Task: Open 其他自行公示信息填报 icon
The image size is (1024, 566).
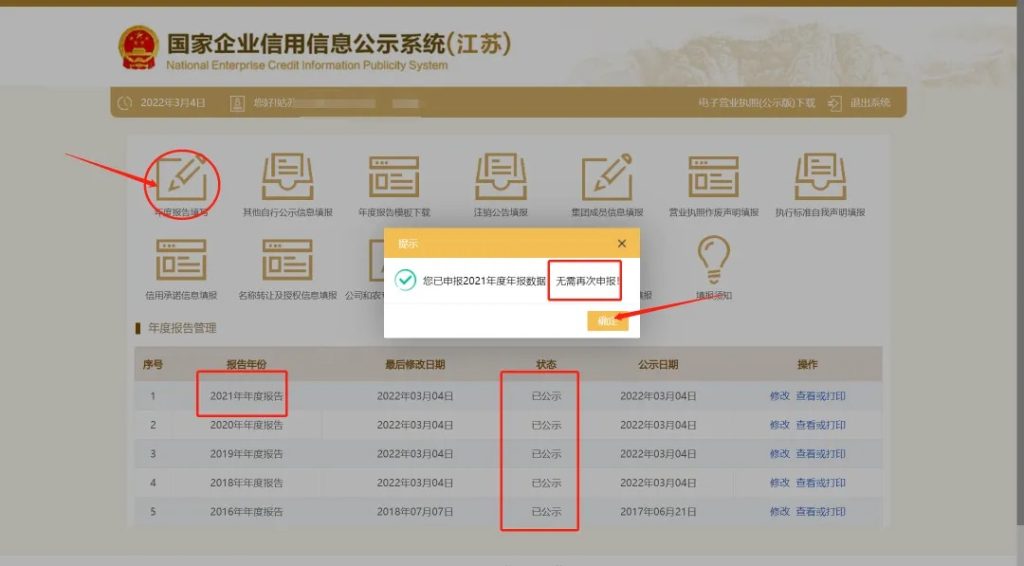Action: point(288,178)
